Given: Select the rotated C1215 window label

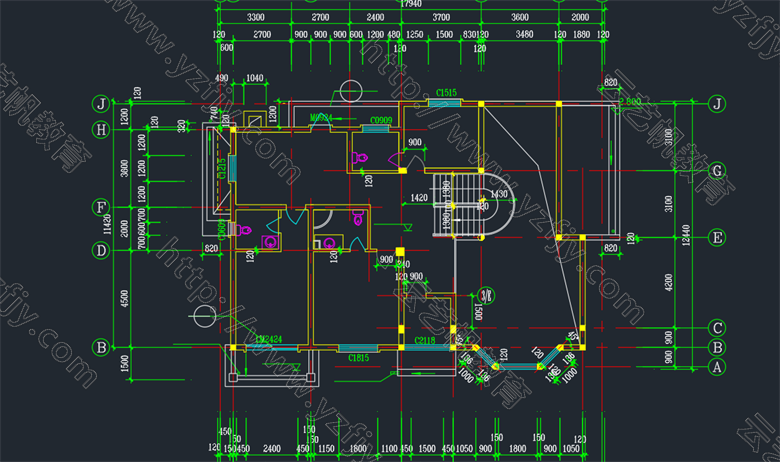Looking at the screenshot, I should (222, 168).
